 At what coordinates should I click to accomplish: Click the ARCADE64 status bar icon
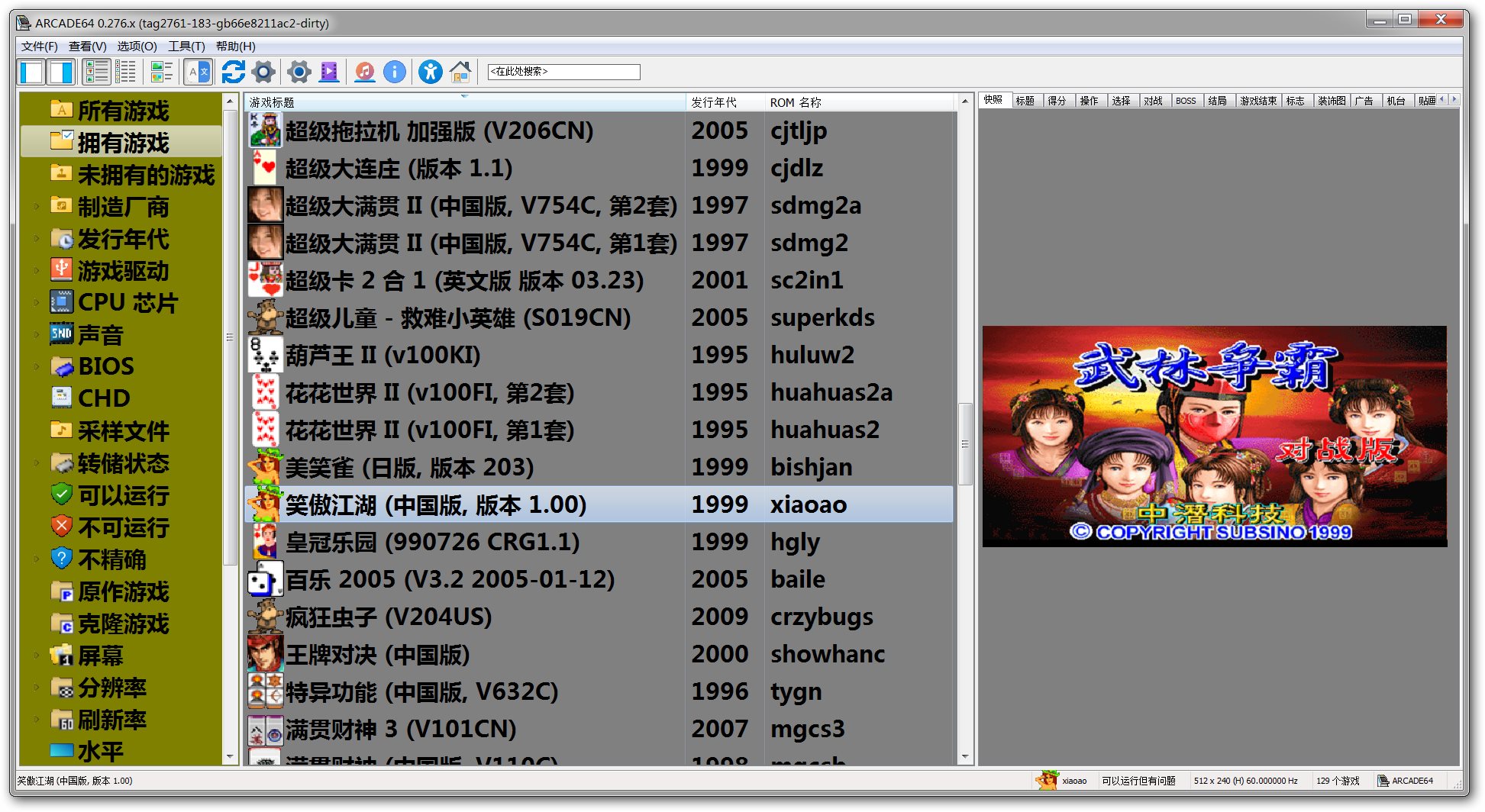pyautogui.click(x=1383, y=780)
